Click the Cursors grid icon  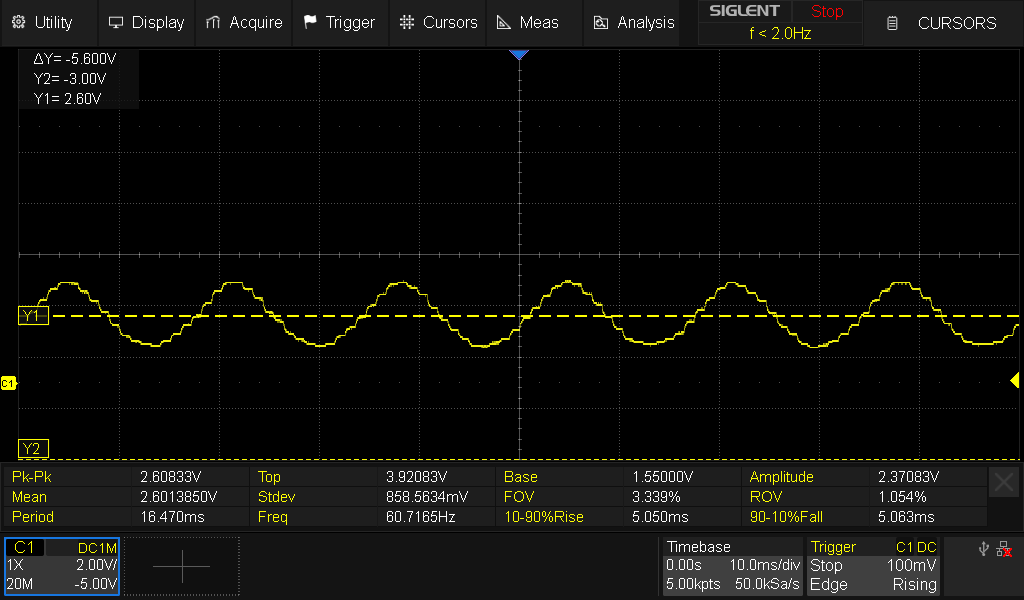(x=407, y=22)
